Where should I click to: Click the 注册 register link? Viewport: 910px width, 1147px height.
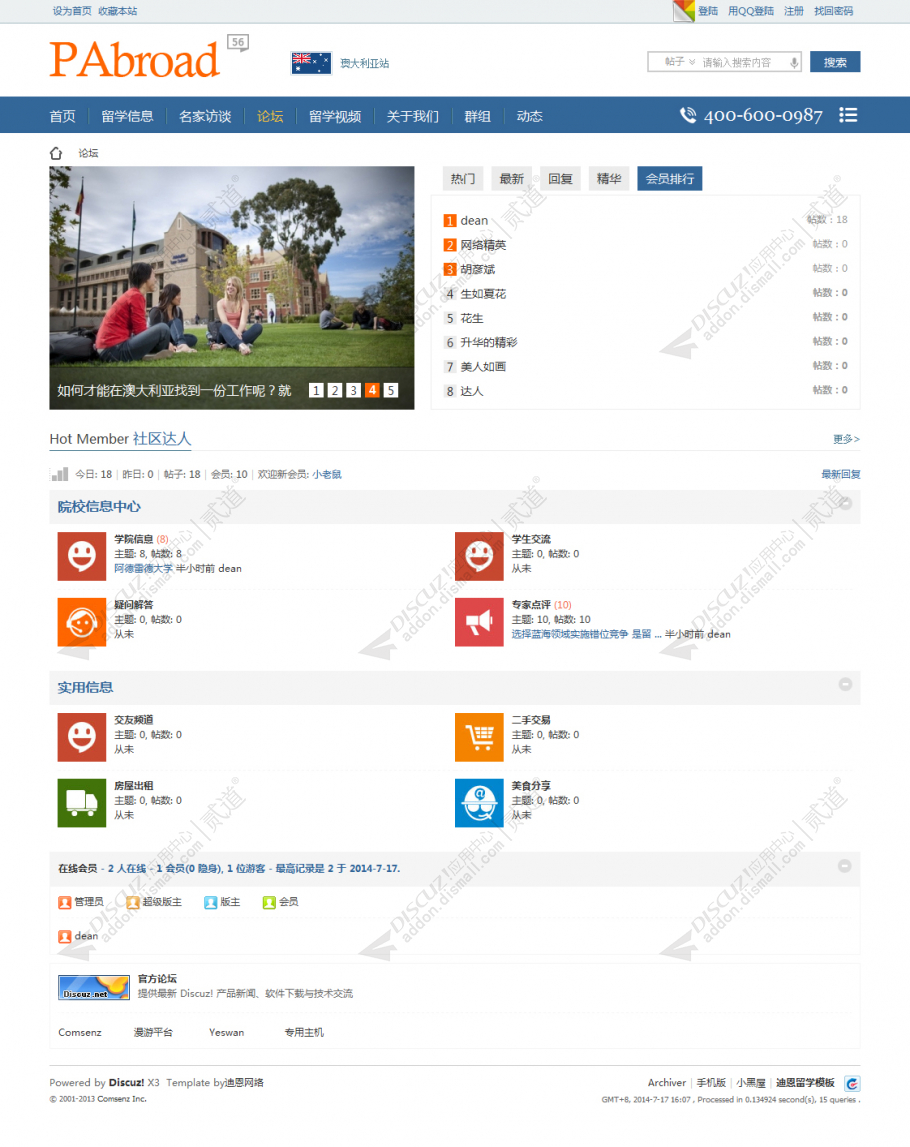pyautogui.click(x=794, y=11)
